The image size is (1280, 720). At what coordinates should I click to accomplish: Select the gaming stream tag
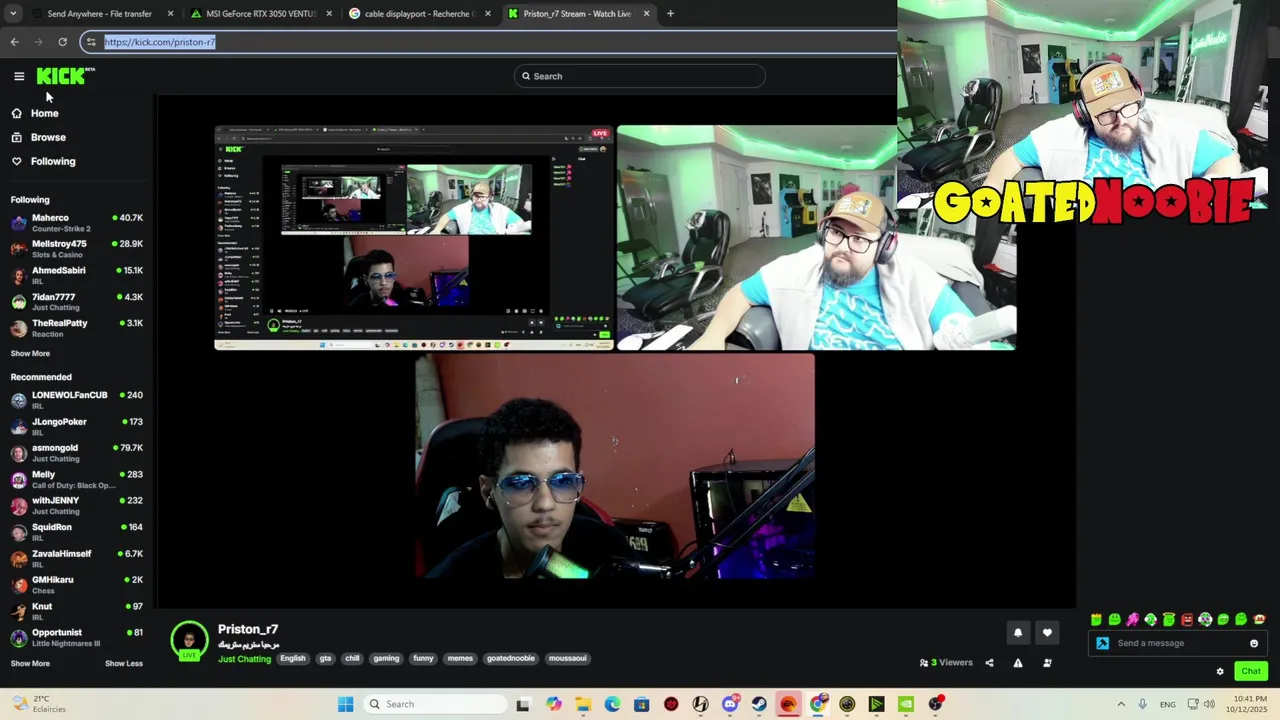tap(386, 658)
